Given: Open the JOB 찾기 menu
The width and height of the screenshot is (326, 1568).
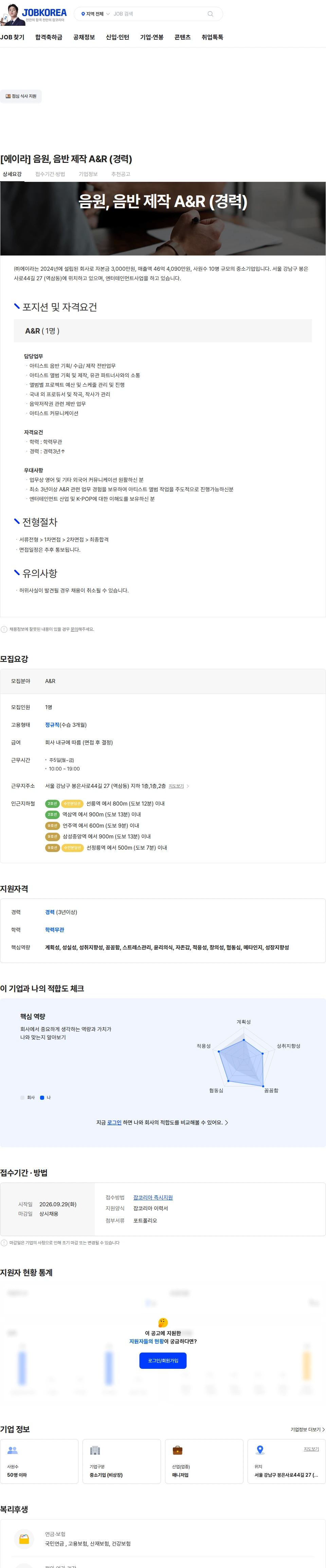Looking at the screenshot, I should (x=12, y=37).
